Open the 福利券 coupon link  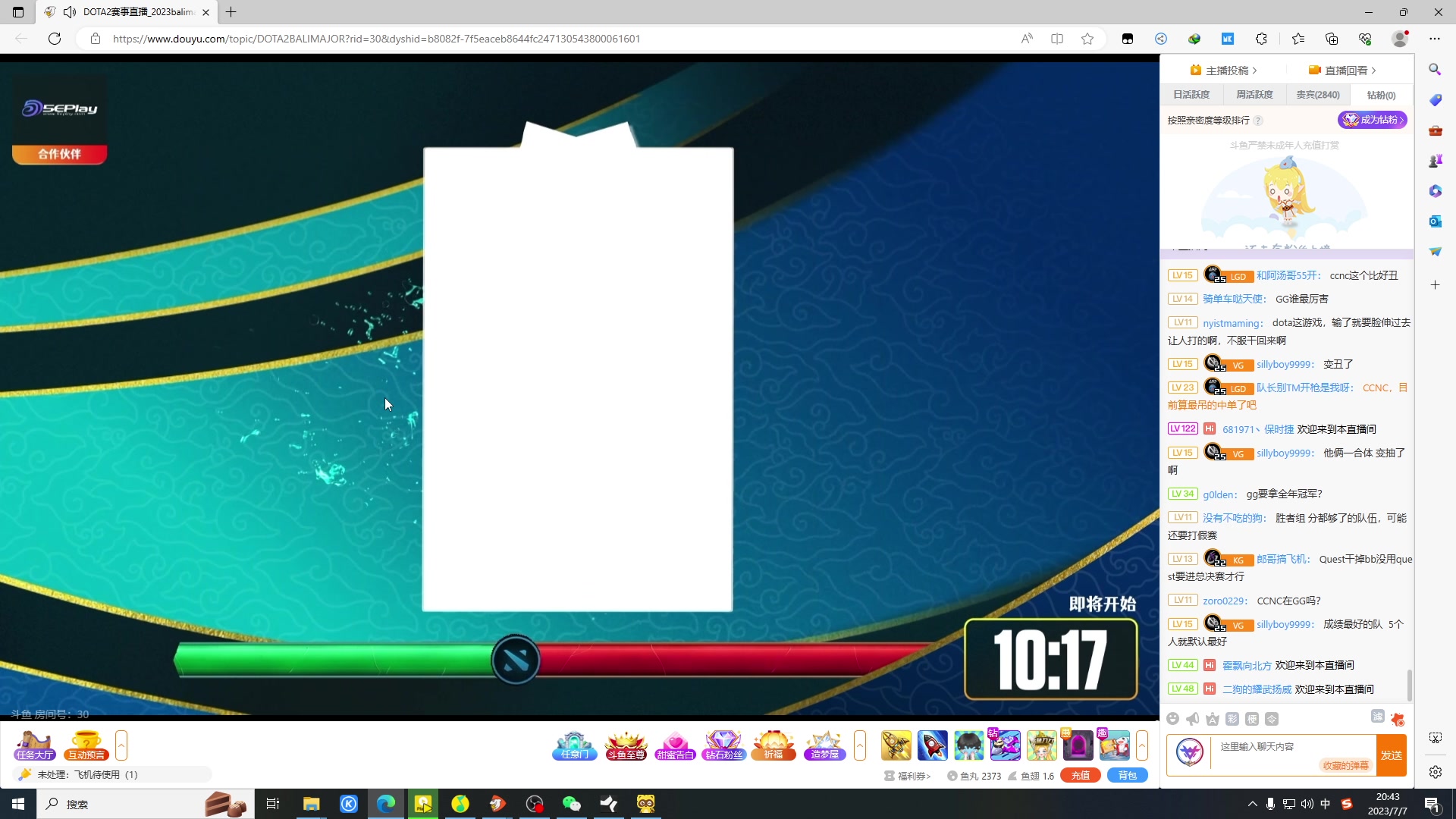click(x=908, y=776)
